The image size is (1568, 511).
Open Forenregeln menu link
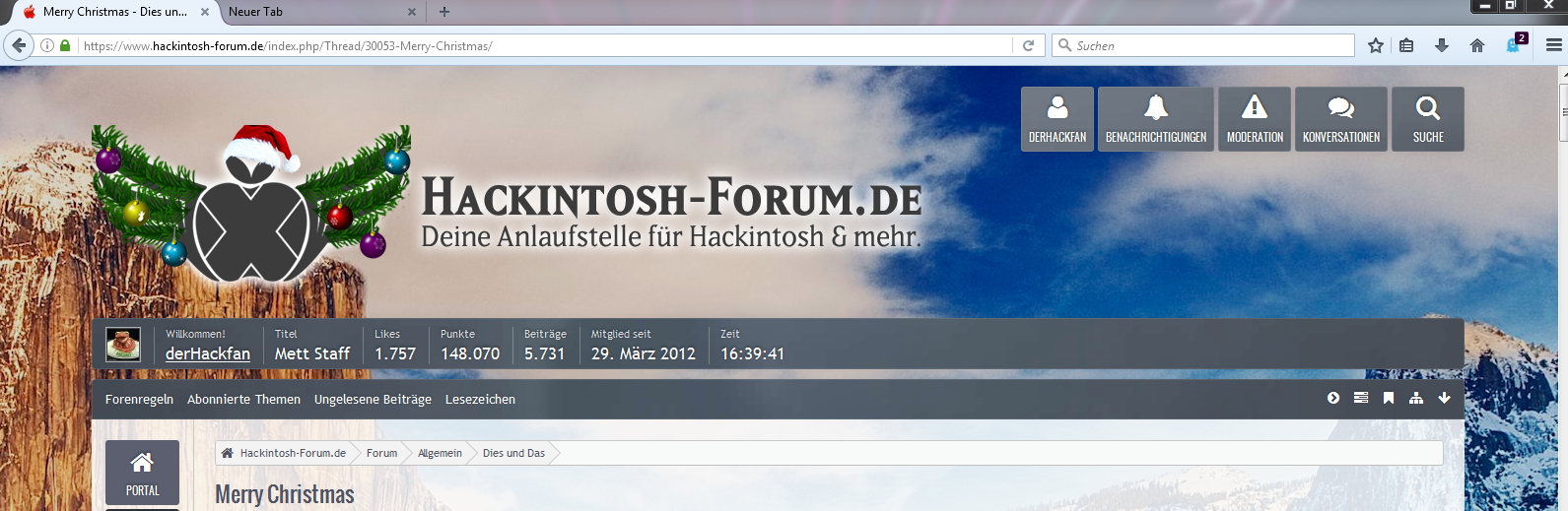pyautogui.click(x=139, y=399)
